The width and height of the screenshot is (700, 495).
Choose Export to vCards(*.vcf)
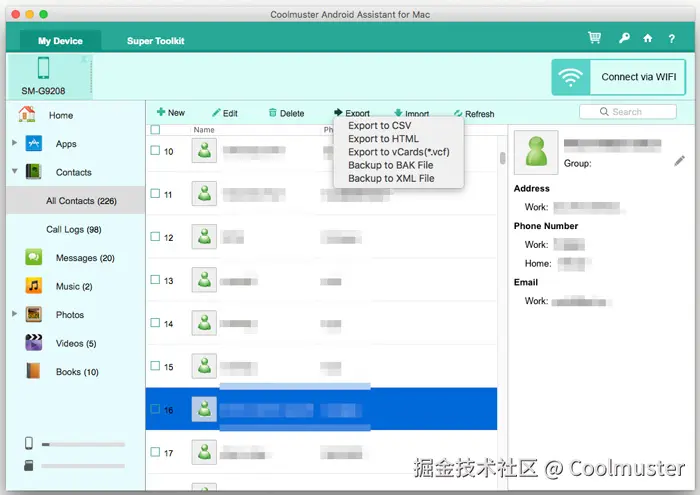(399, 152)
